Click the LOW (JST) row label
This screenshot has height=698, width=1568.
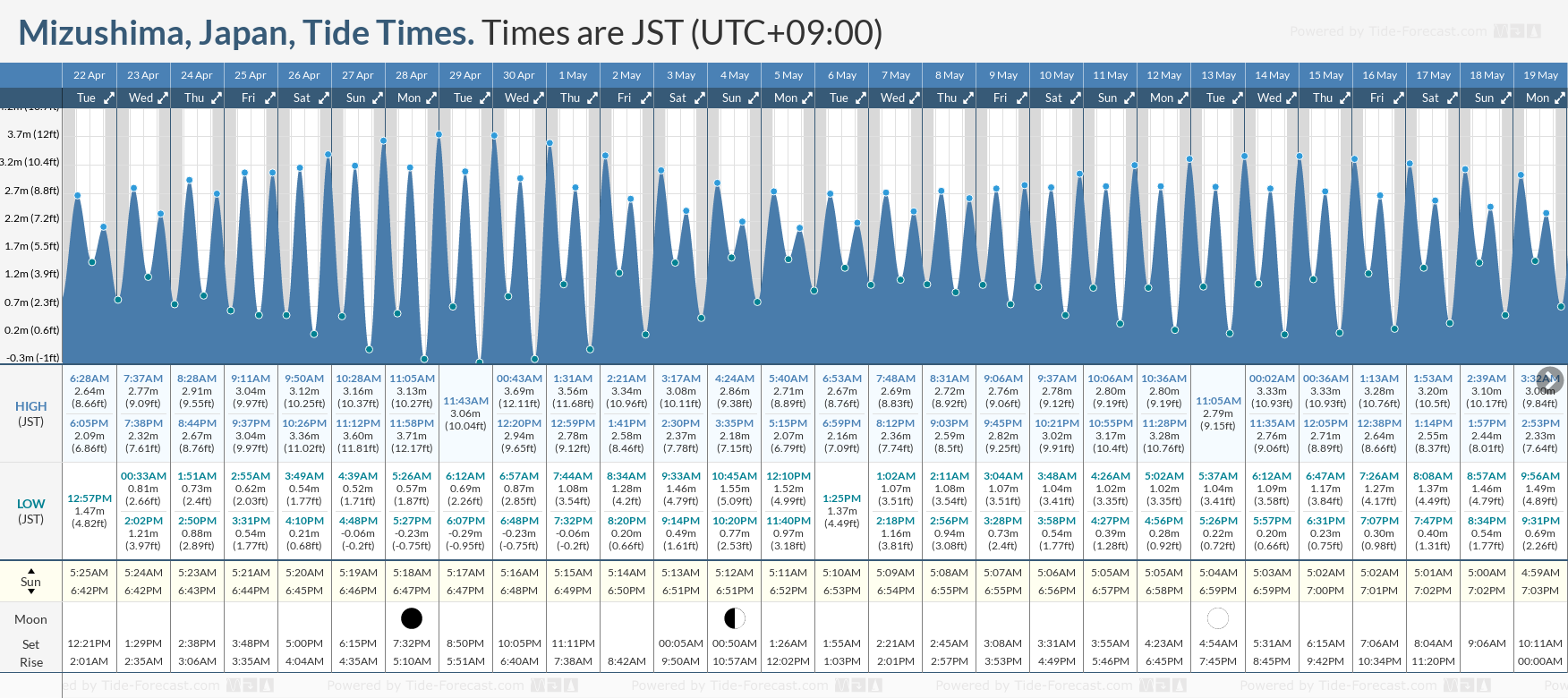31,511
